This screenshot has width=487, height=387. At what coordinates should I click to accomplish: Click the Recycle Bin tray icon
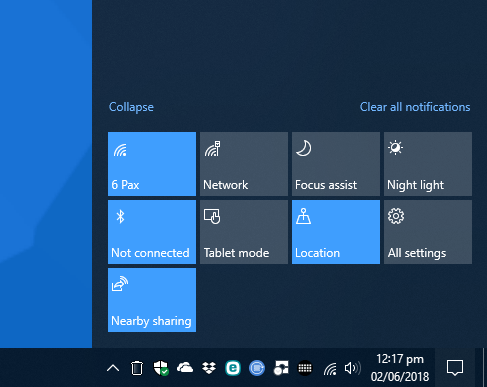tap(137, 368)
